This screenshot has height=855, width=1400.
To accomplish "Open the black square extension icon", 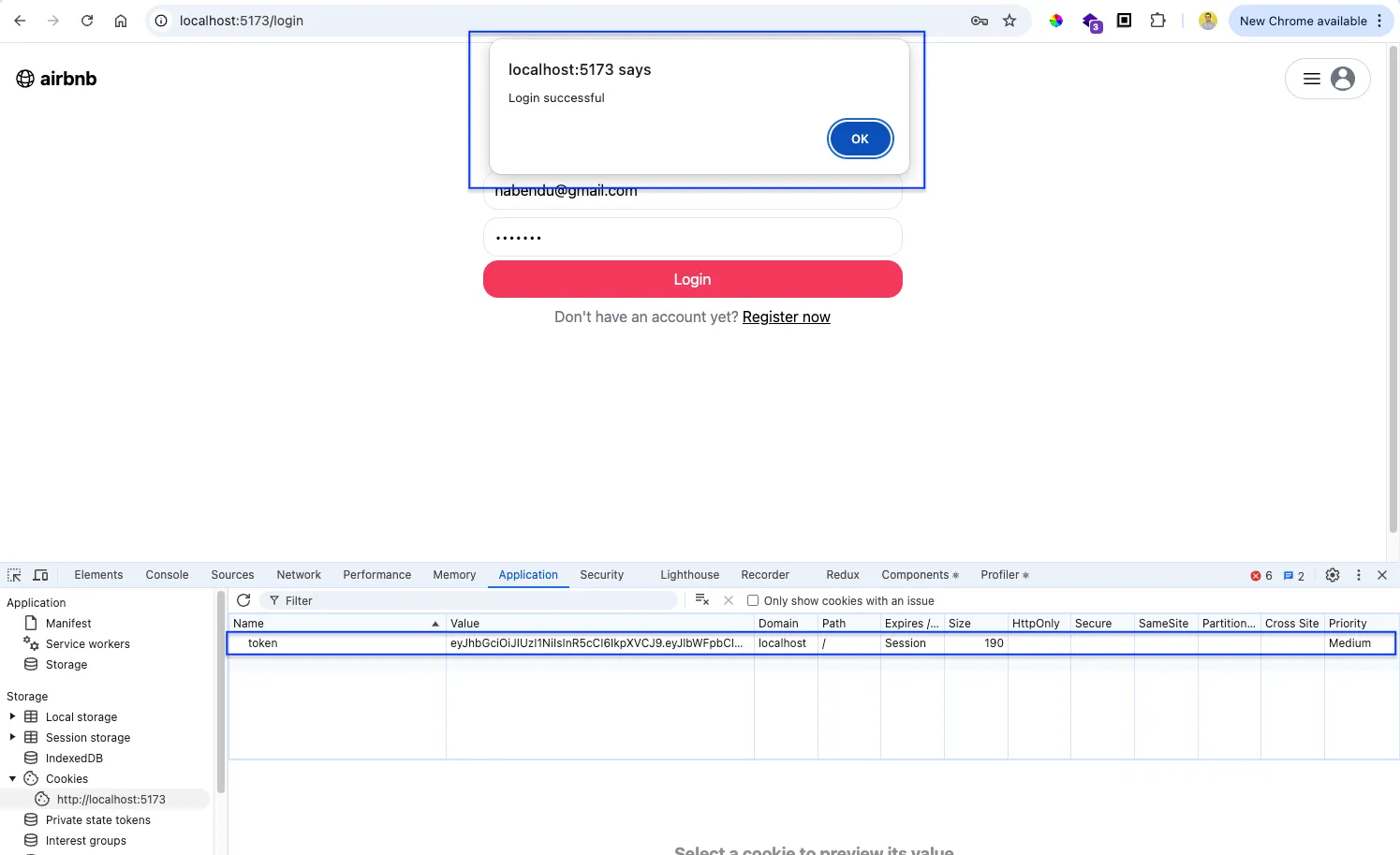I will (1125, 21).
